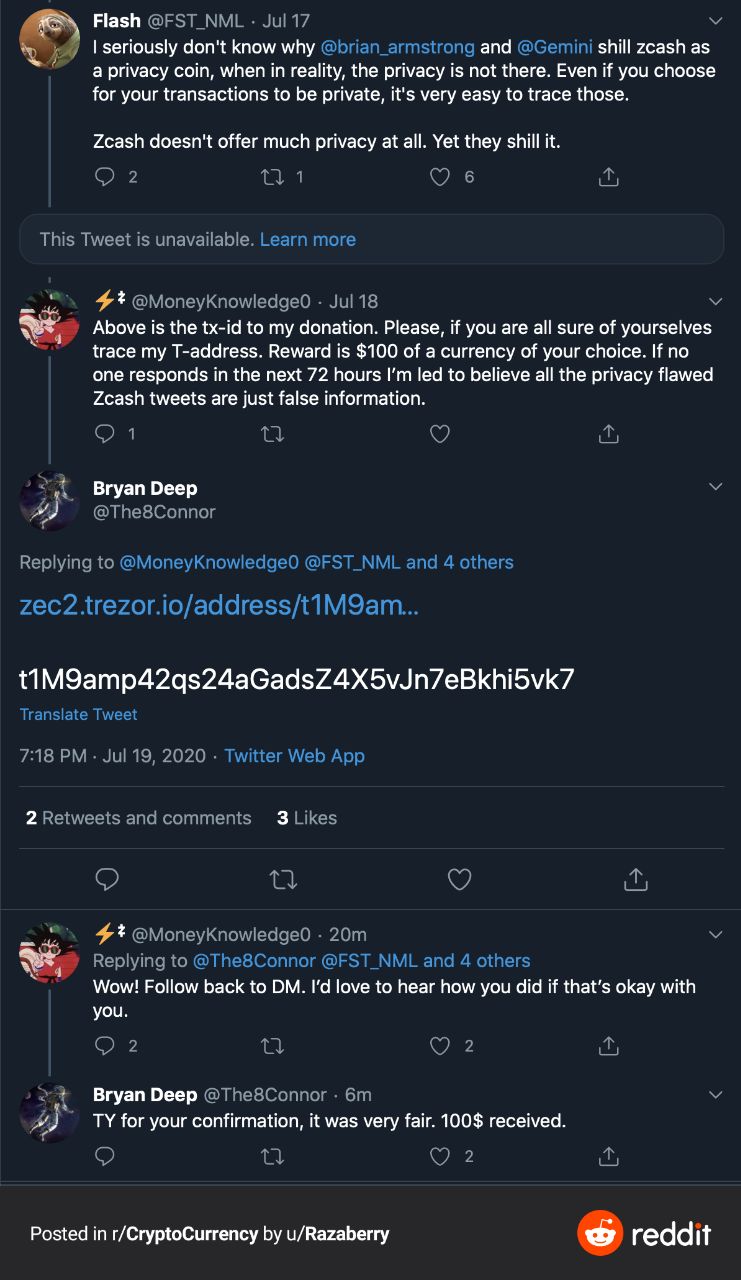Share Flash's tweet via share icon
741x1280 pixels.
[x=608, y=177]
